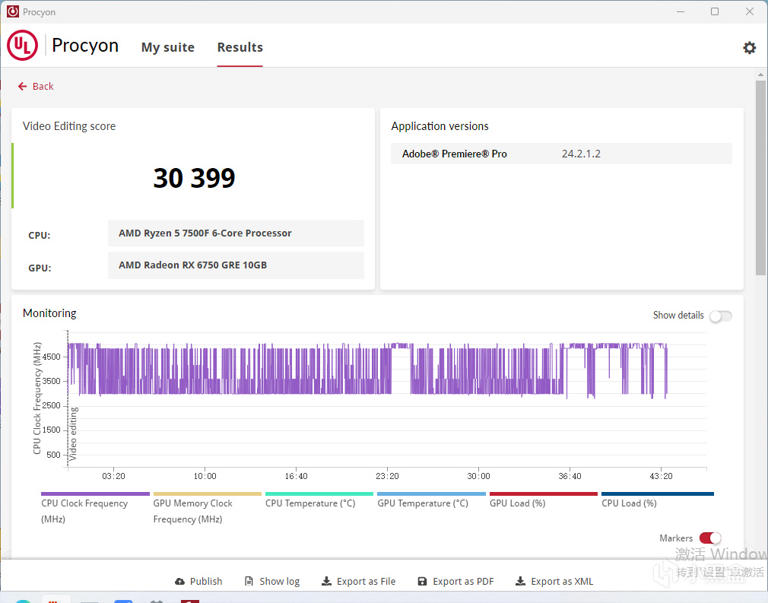Viewport: 768px width, 603px height.
Task: Toggle CPU Temperature legend series
Action: click(319, 501)
